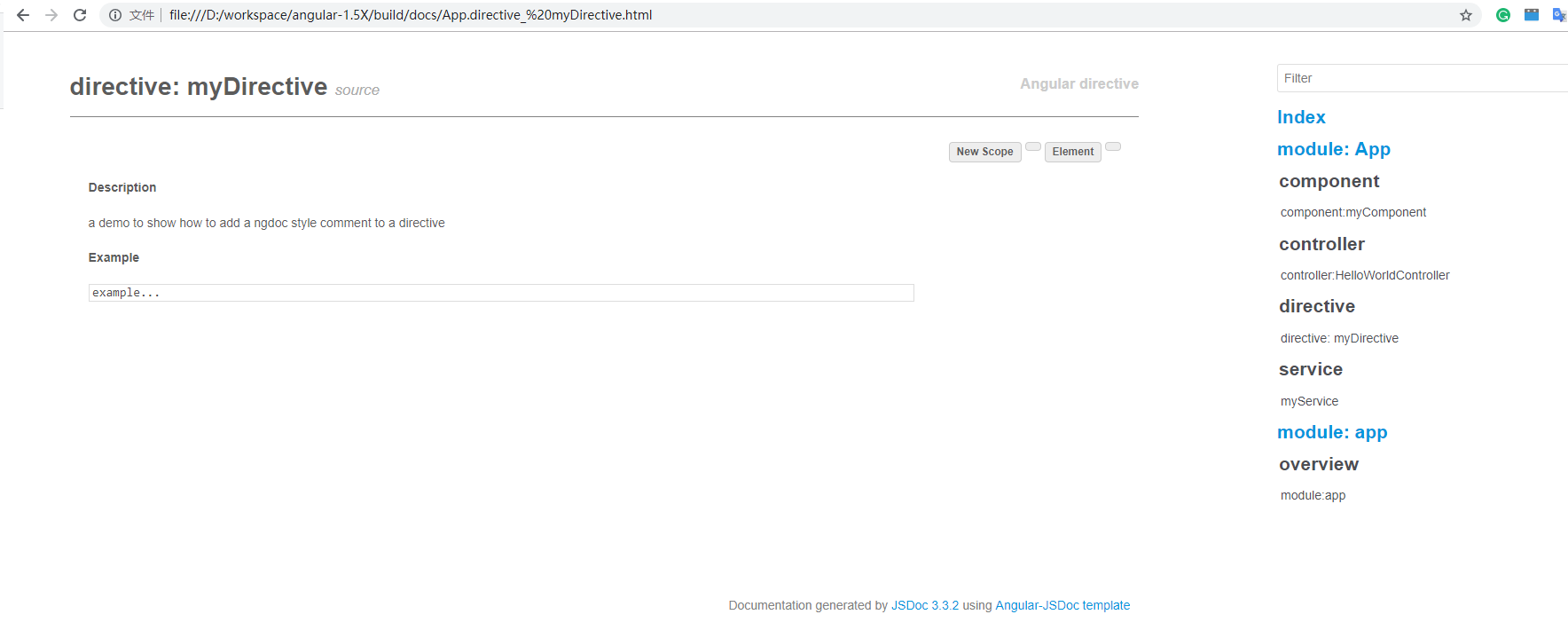Bookmark this page with the star icon
The width and height of the screenshot is (1568, 638).
[1466, 15]
